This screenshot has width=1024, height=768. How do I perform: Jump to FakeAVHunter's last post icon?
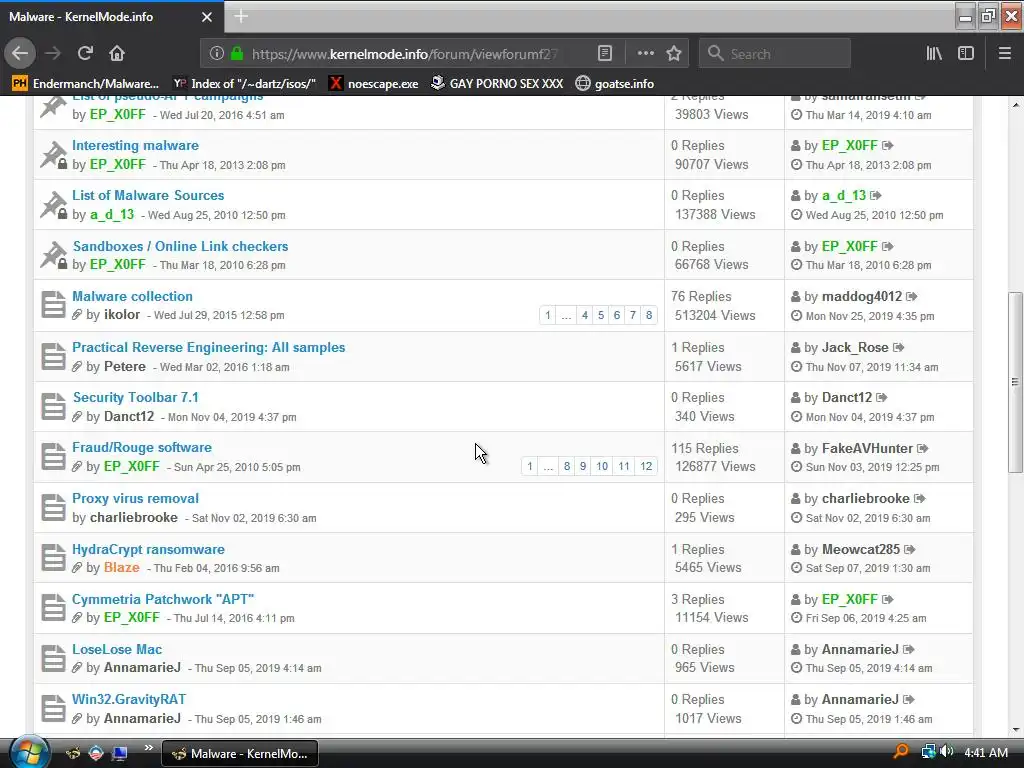coord(923,448)
